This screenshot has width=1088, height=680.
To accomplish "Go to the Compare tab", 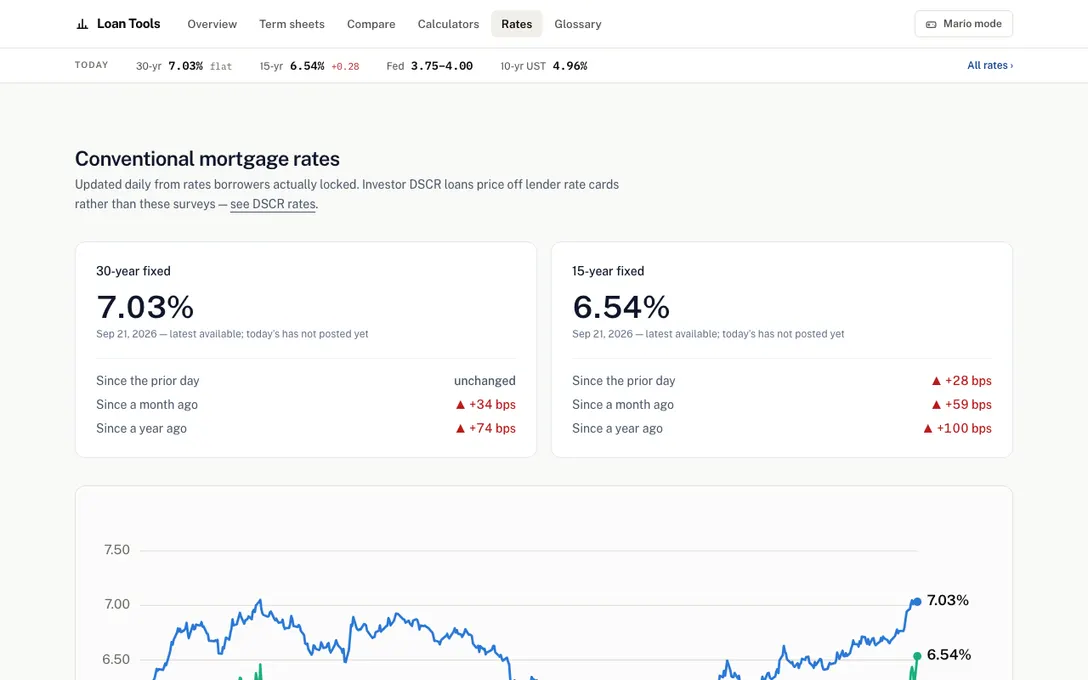I will (x=371, y=24).
